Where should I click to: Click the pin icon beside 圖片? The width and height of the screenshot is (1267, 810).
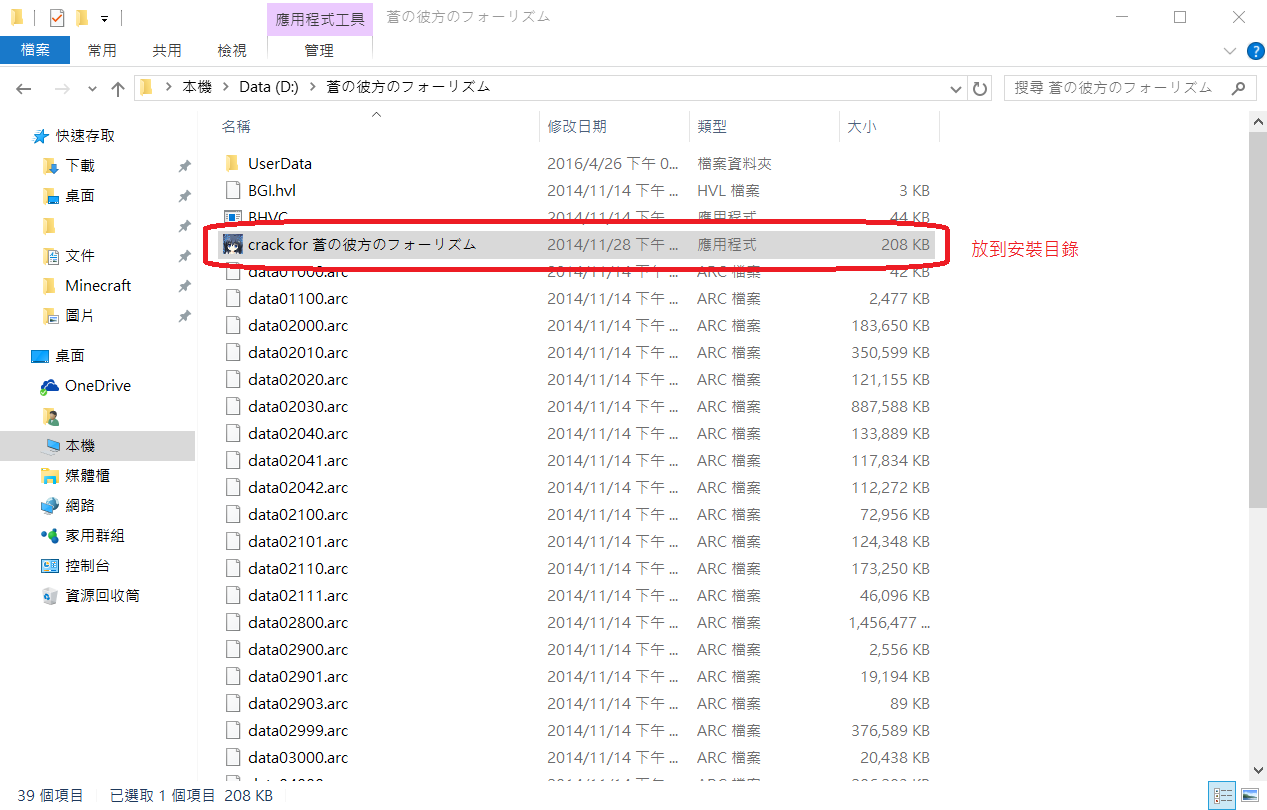pyautogui.click(x=184, y=316)
